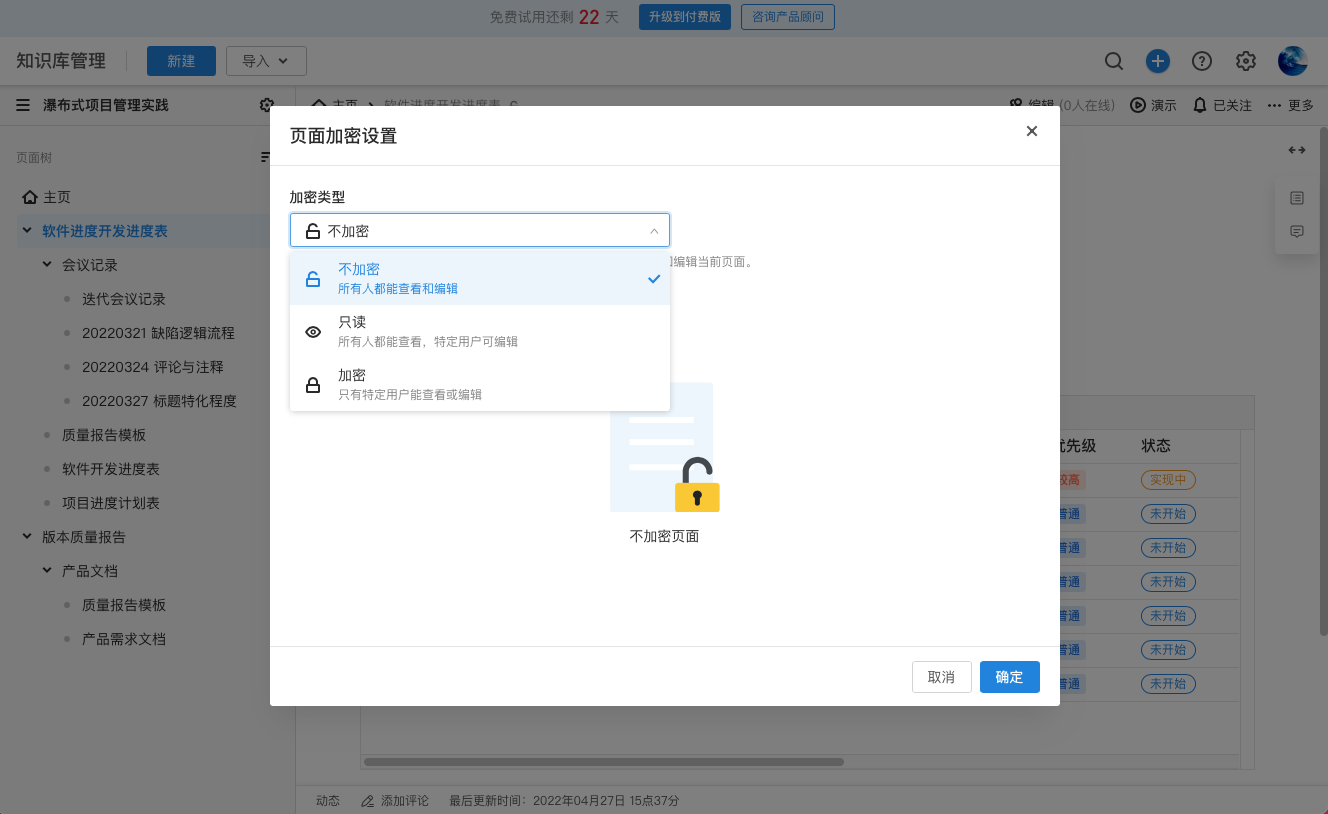Screen dimensions: 1328x814
Task: Click the 实现中 status tag
Action: [1168, 480]
